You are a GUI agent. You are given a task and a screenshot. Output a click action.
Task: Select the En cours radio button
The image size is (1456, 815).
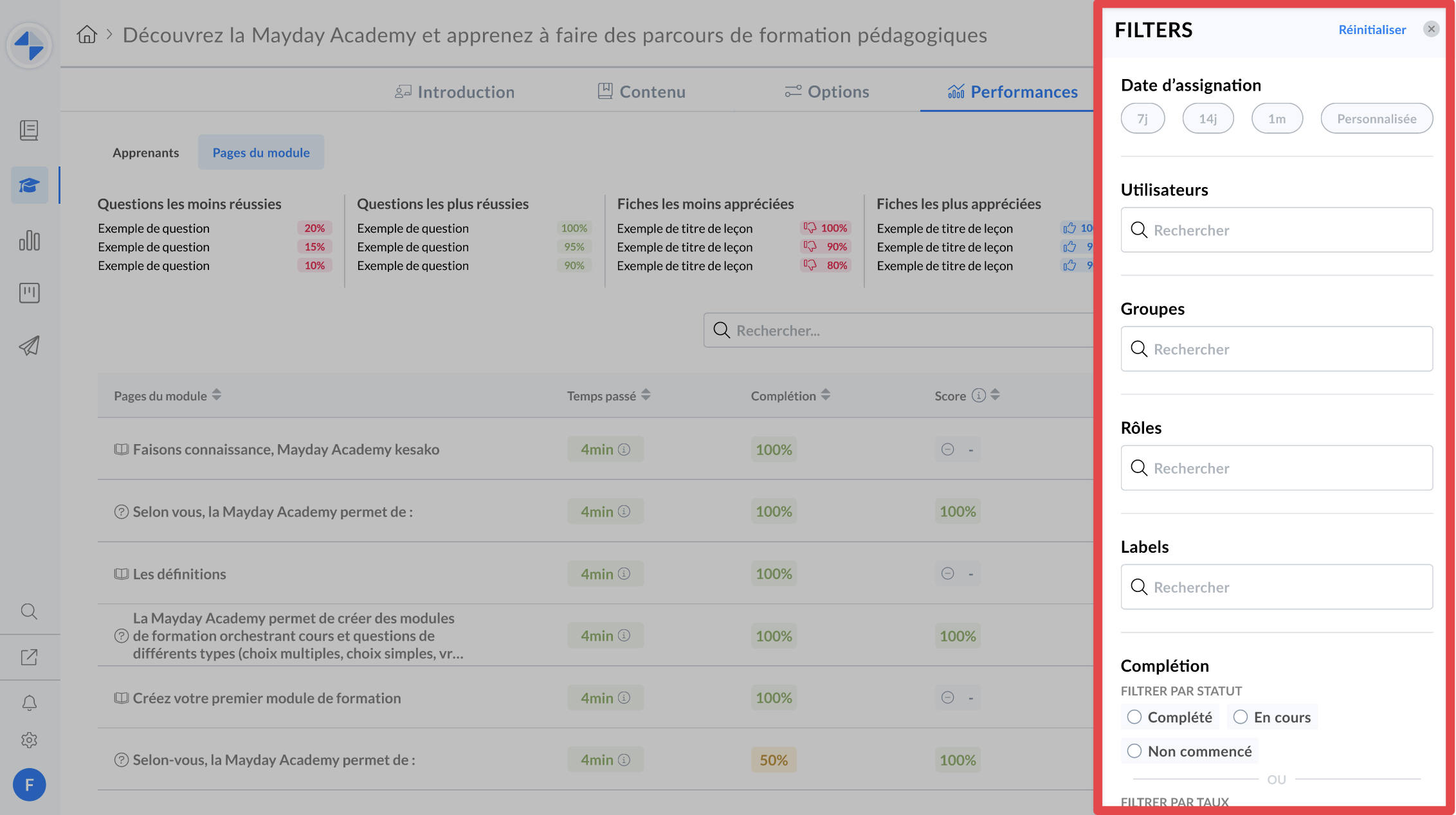pyautogui.click(x=1241, y=717)
